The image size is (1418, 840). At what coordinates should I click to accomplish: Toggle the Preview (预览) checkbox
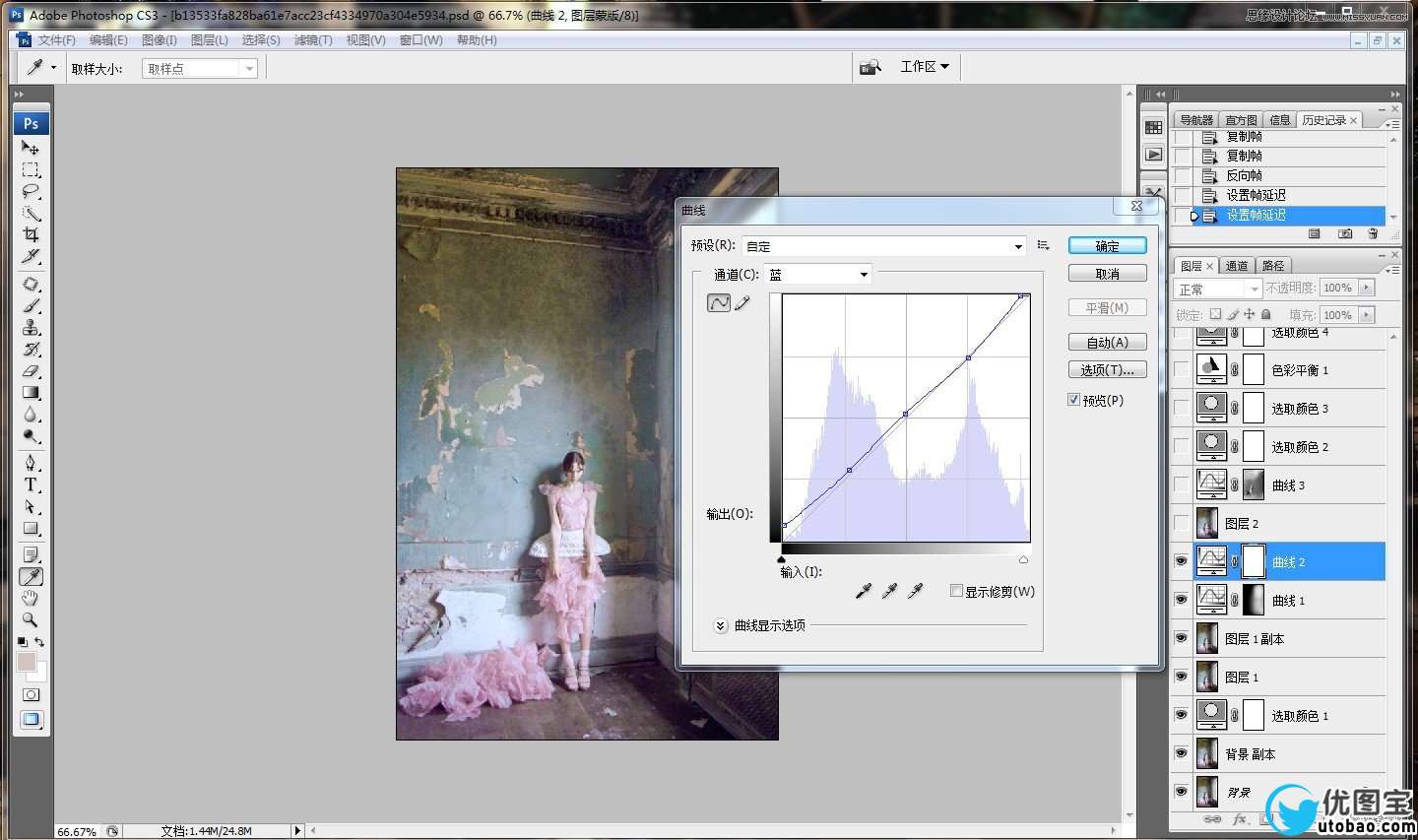pyautogui.click(x=1074, y=400)
